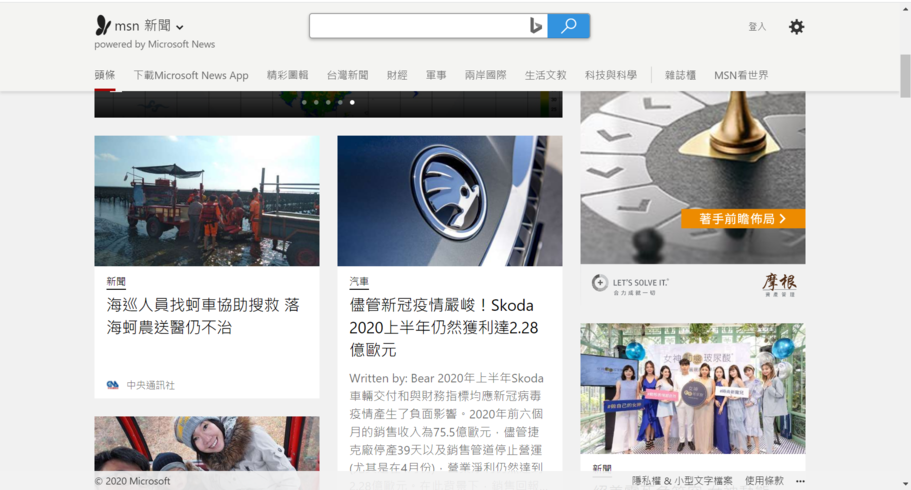This screenshot has height=490, width=911.
Task: Open the coast guard rescue photo thumbnail
Action: point(207,201)
